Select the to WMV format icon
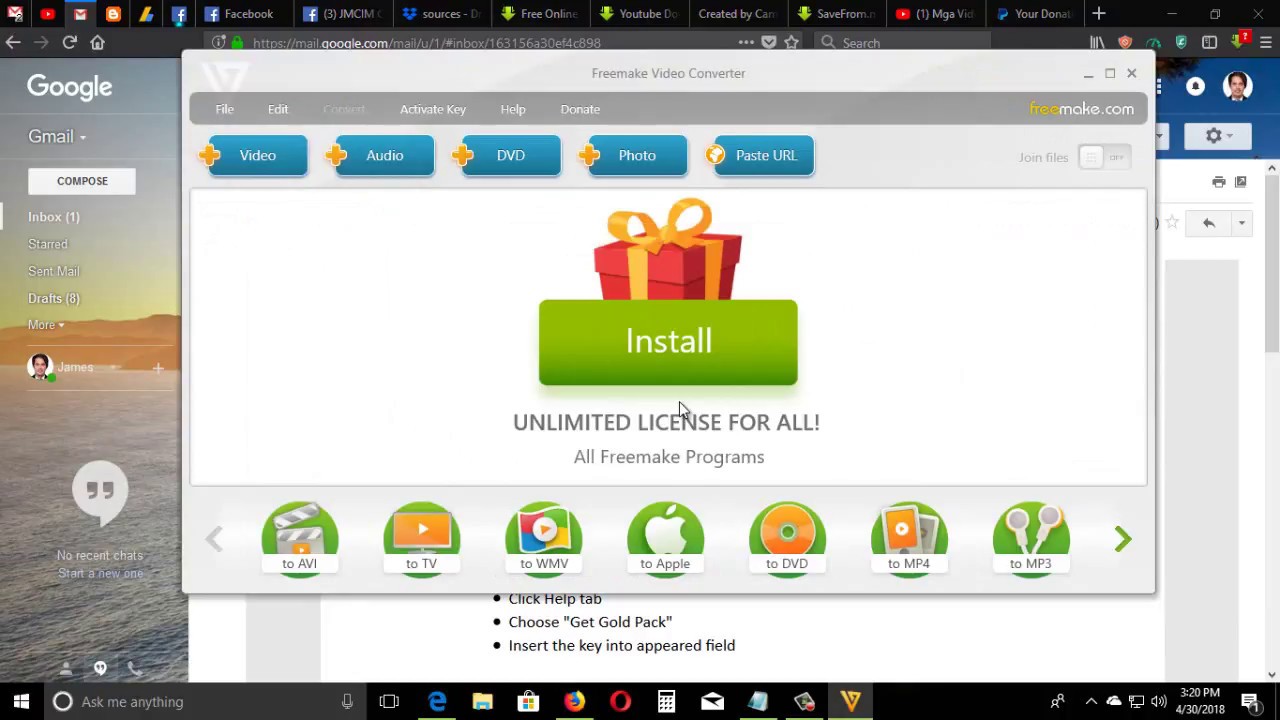 (x=543, y=538)
